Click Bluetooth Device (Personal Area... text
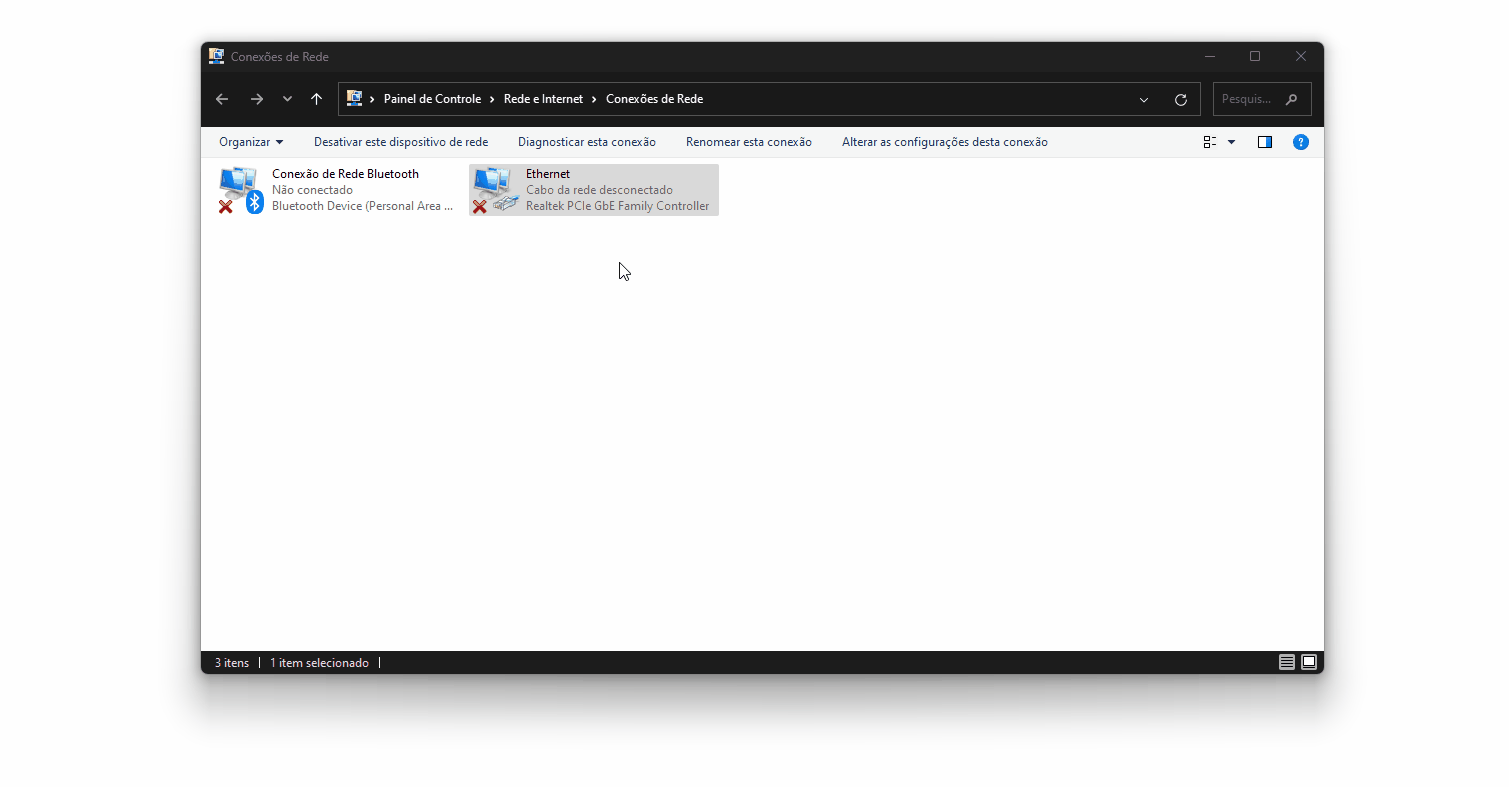 362,206
